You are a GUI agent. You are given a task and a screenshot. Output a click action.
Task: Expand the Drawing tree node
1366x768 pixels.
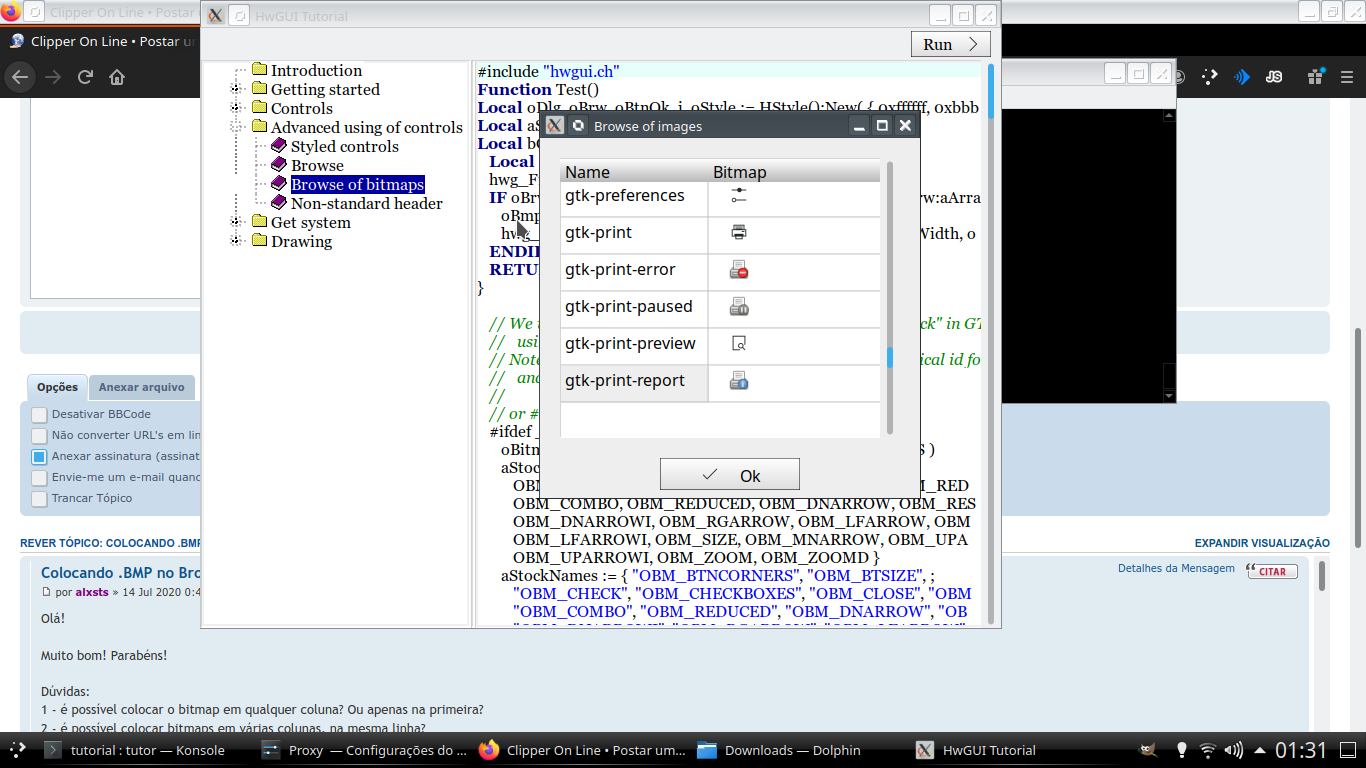pos(237,242)
